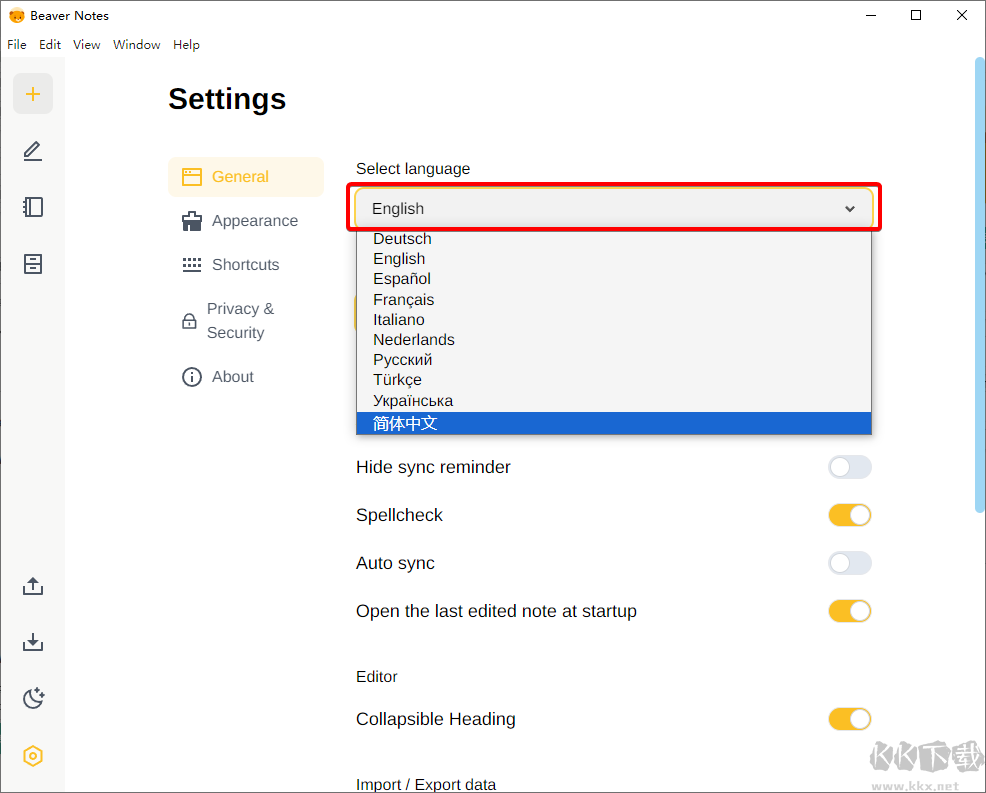Toggle dark mode moon icon
The image size is (986, 793).
click(x=33, y=698)
